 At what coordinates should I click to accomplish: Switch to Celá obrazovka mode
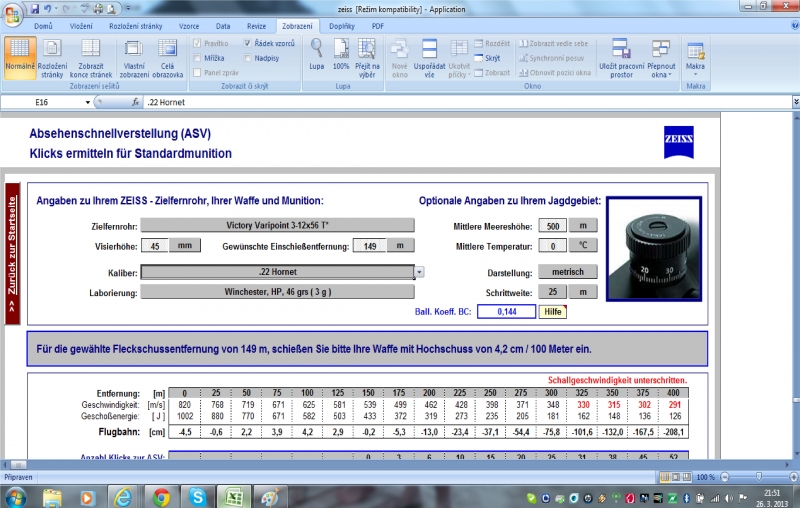coord(167,58)
